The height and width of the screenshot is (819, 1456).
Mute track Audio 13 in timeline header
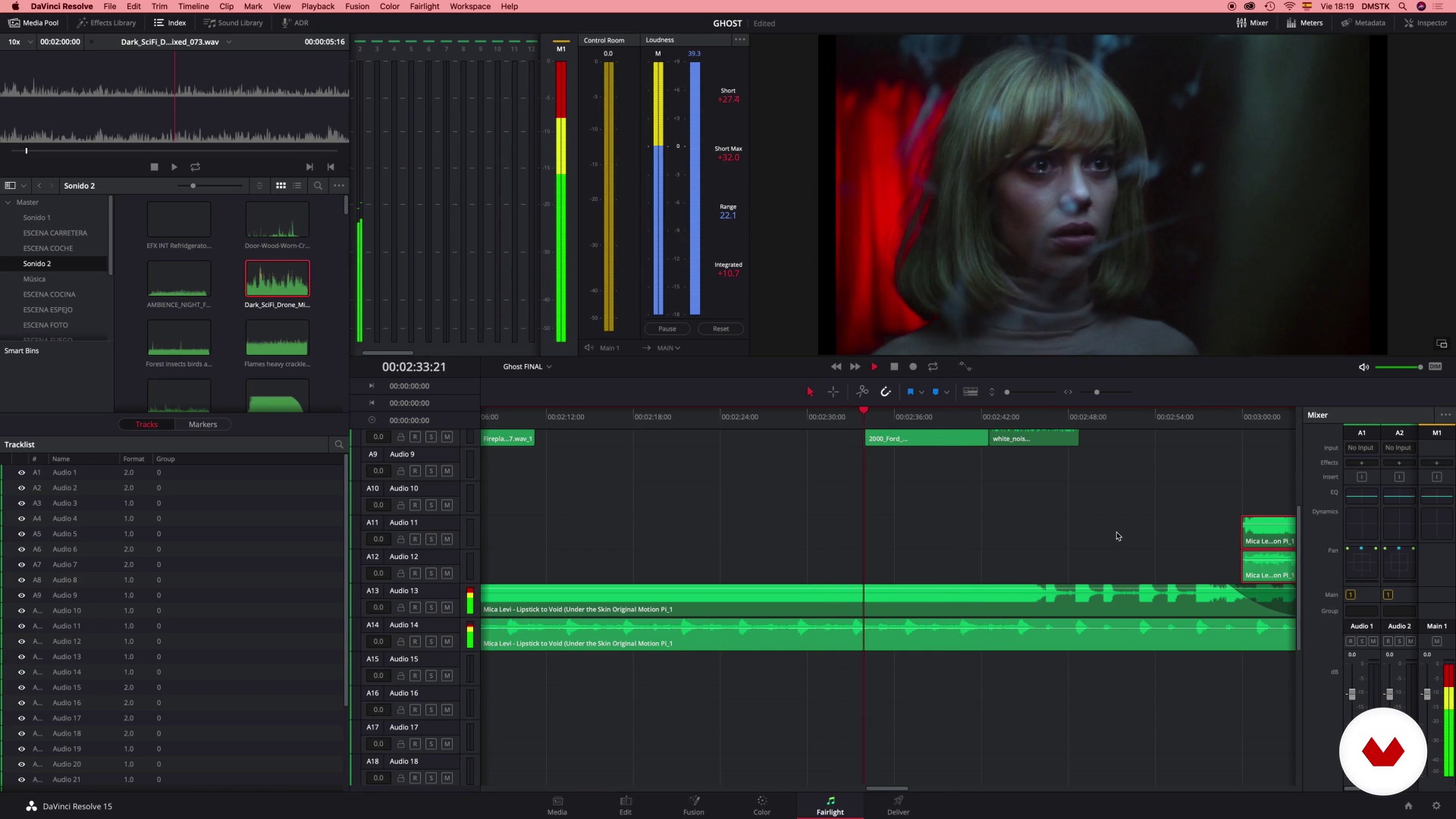pos(447,607)
